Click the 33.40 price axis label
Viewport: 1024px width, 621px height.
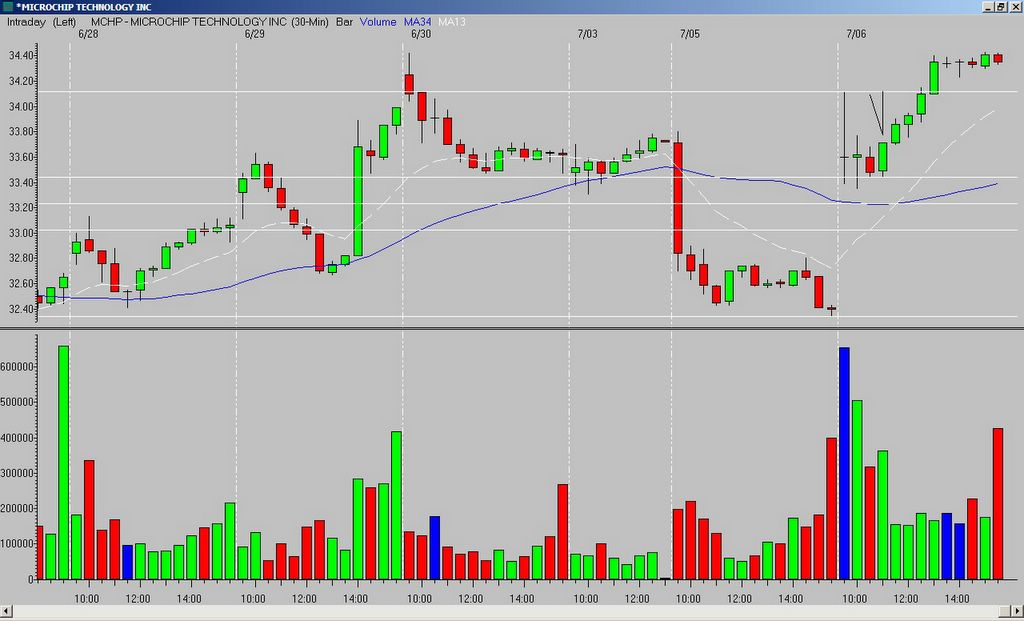tap(21, 182)
